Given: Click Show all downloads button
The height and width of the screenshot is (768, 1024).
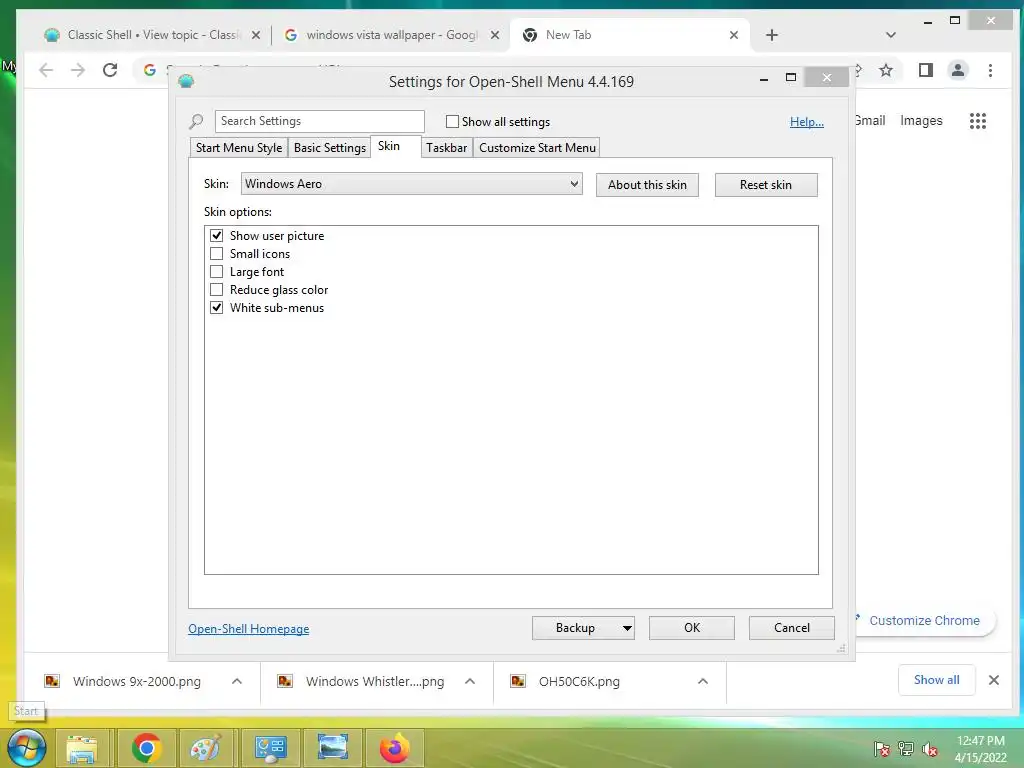Looking at the screenshot, I should (x=936, y=680).
